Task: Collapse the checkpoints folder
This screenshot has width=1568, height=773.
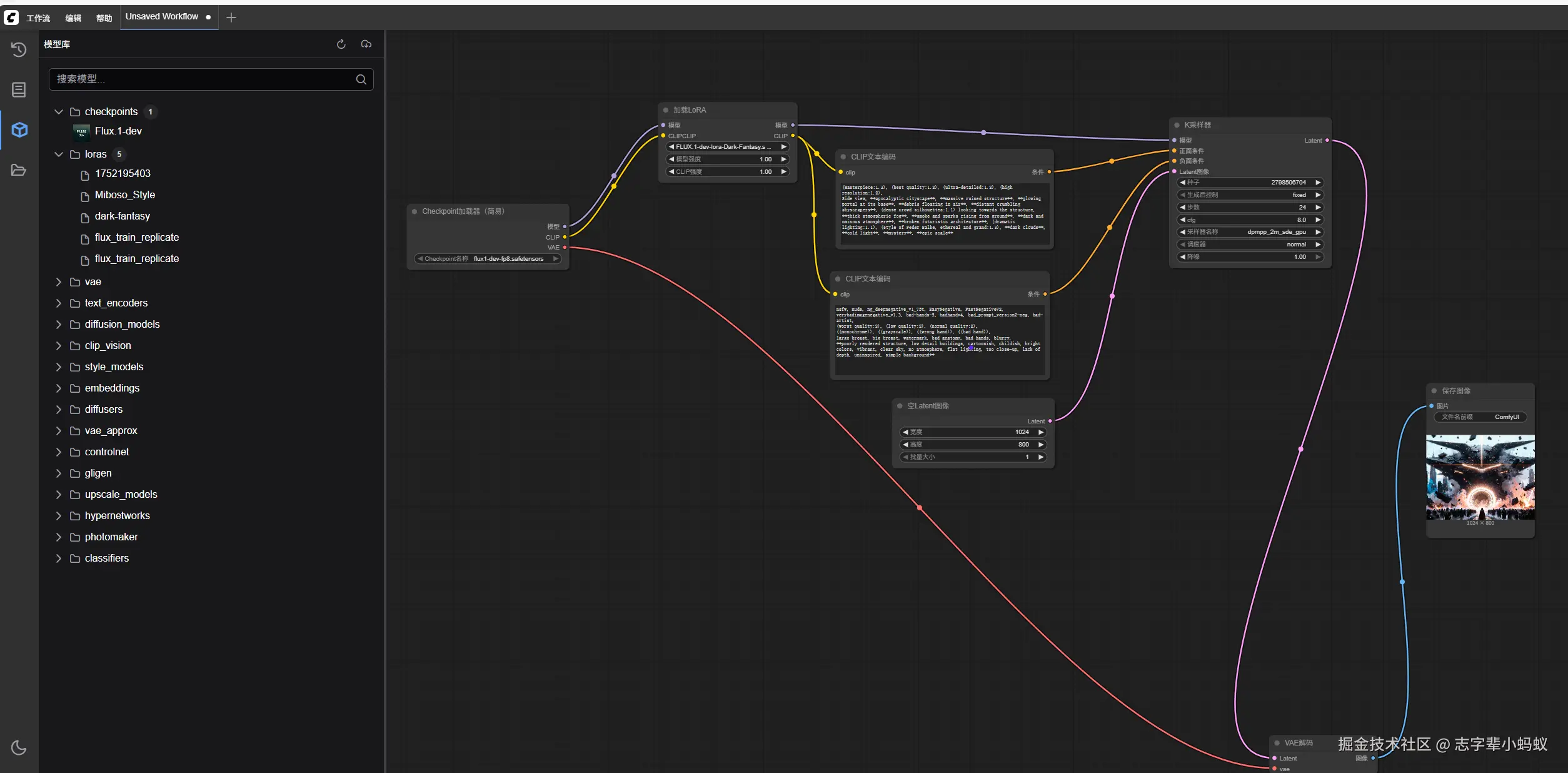Action: point(59,111)
